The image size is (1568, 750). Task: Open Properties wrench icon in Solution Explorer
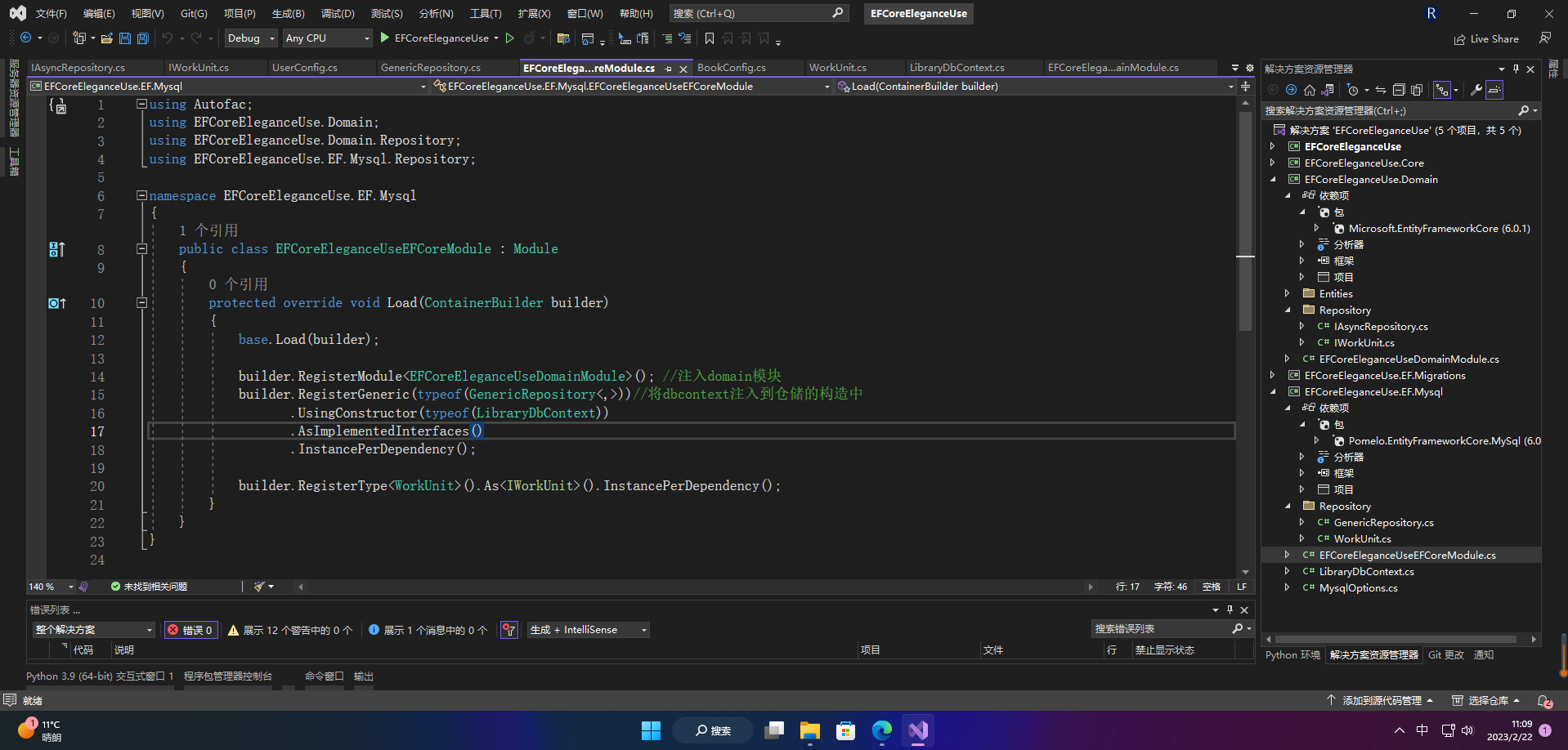1476,90
